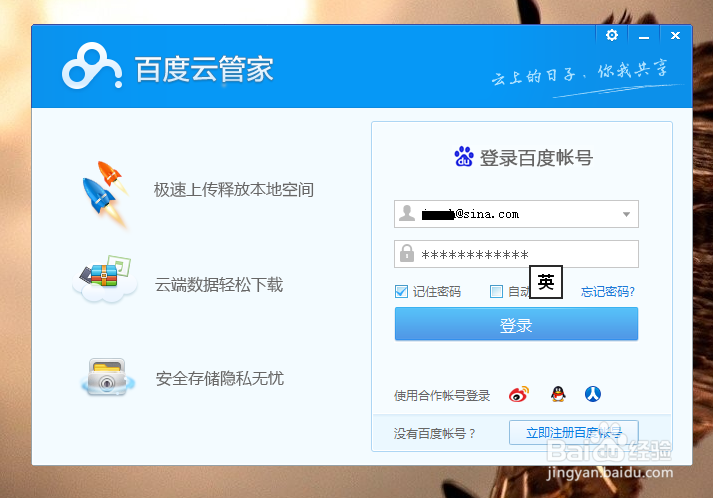
Task: Click the 安全存储隐私无忧 text
Action: [220, 378]
